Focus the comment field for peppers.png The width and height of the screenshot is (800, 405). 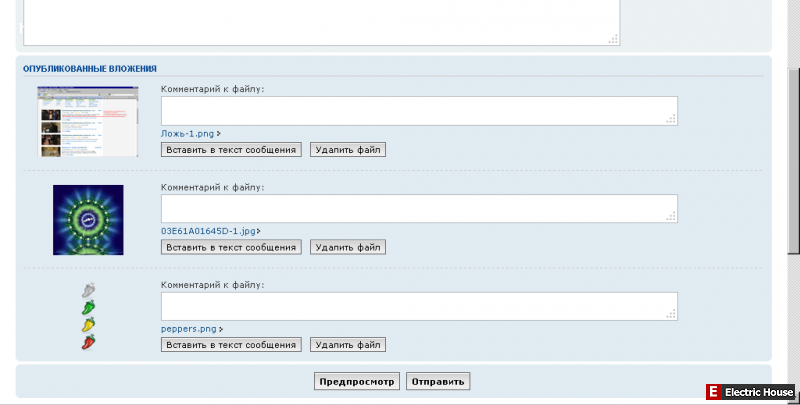419,306
